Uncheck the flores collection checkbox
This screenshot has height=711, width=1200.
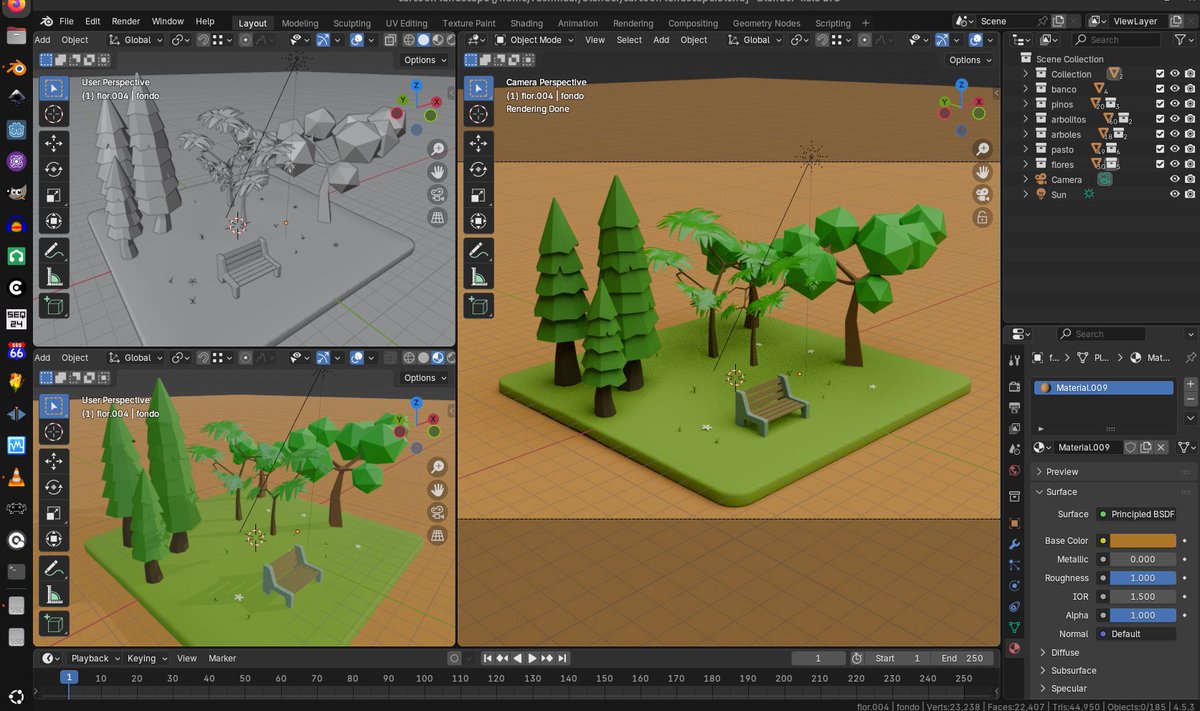click(x=1160, y=164)
